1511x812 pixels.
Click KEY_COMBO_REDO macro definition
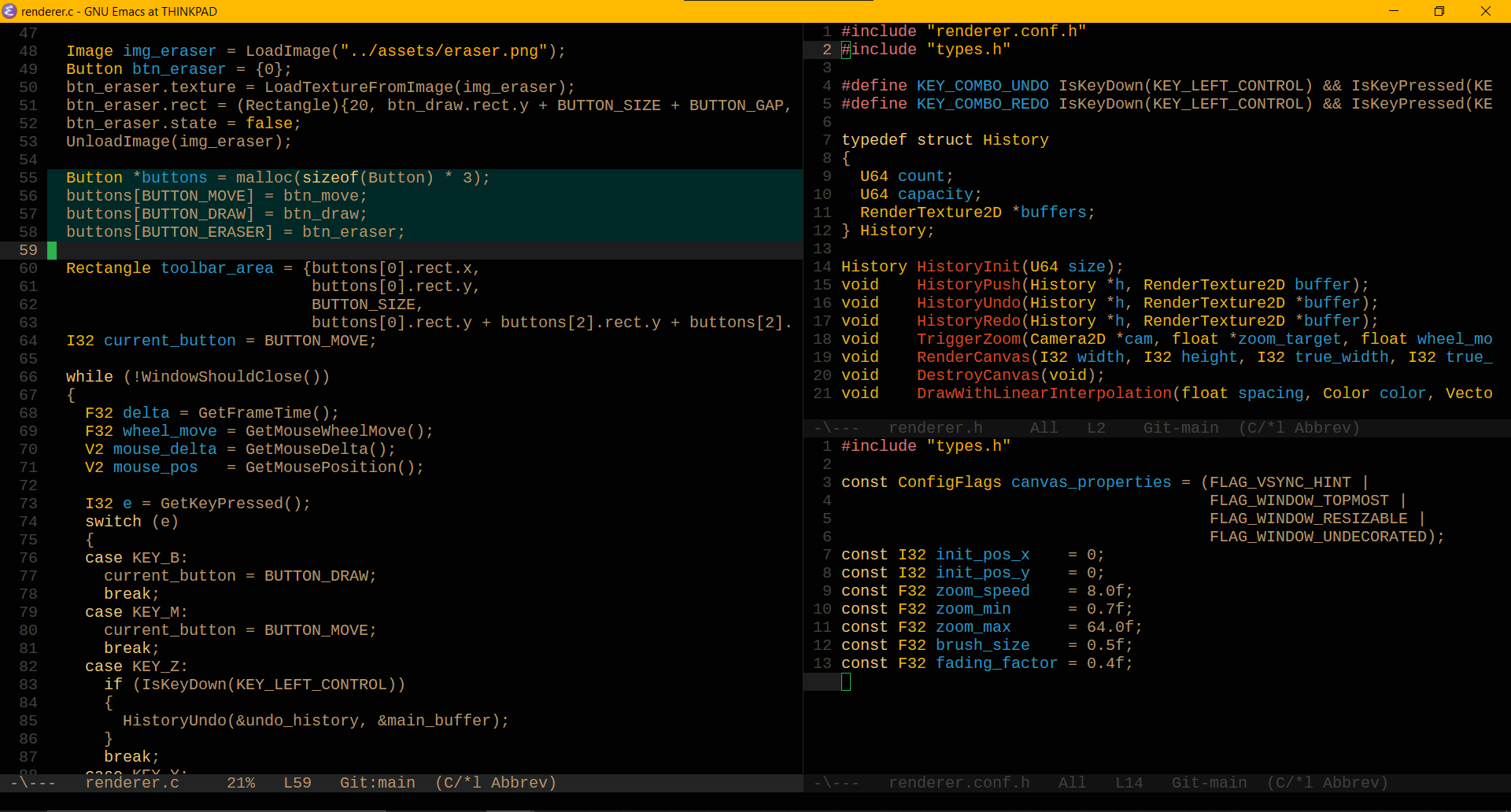click(x=983, y=104)
